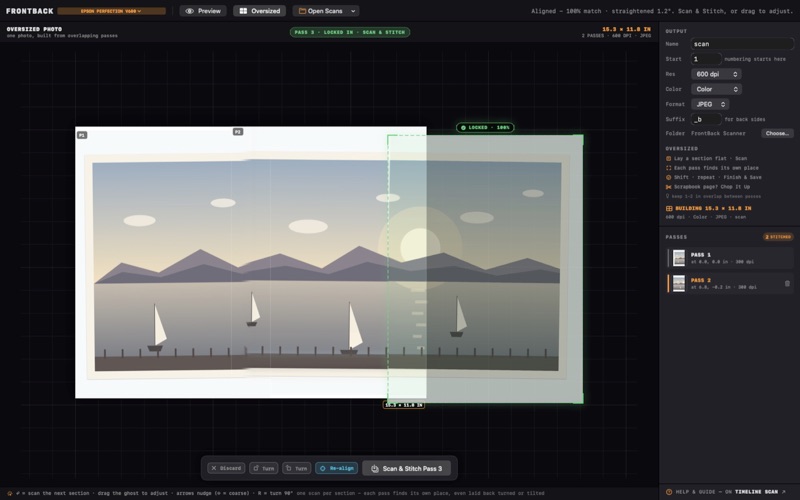Click the Suffix field with _b

(706, 119)
